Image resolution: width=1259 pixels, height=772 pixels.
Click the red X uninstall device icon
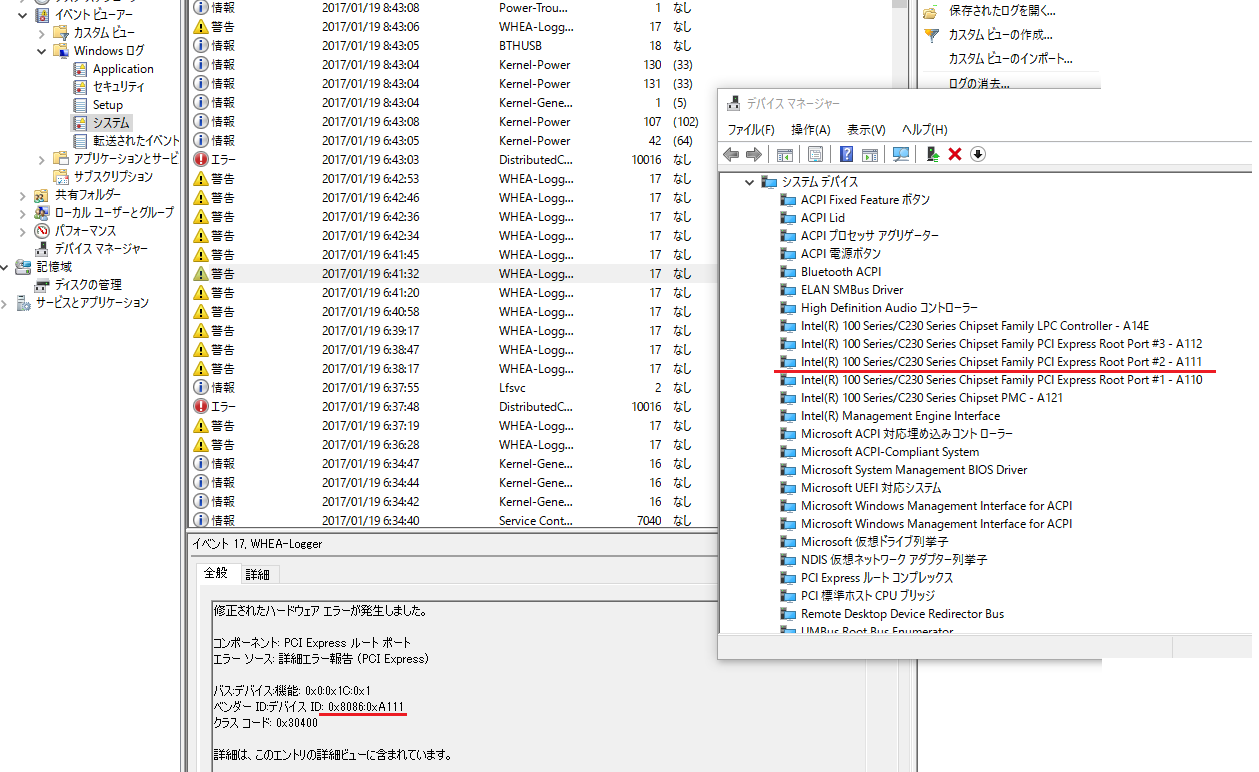click(x=955, y=154)
